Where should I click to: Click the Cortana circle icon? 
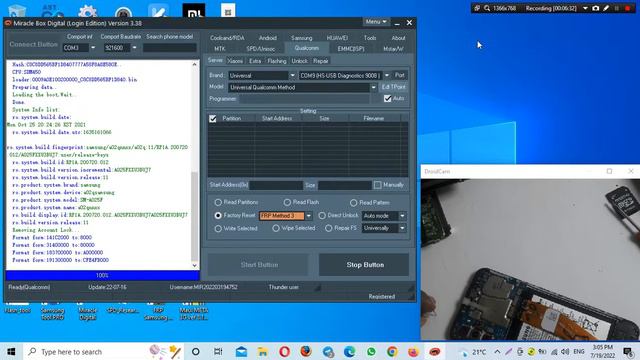coord(196,351)
